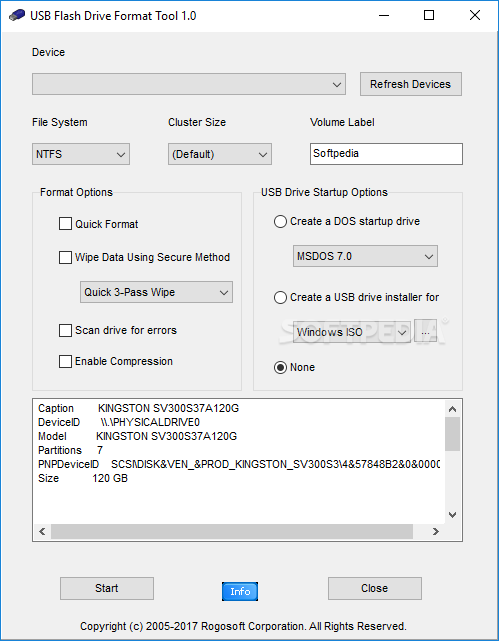Click the blue Info button

tap(240, 592)
